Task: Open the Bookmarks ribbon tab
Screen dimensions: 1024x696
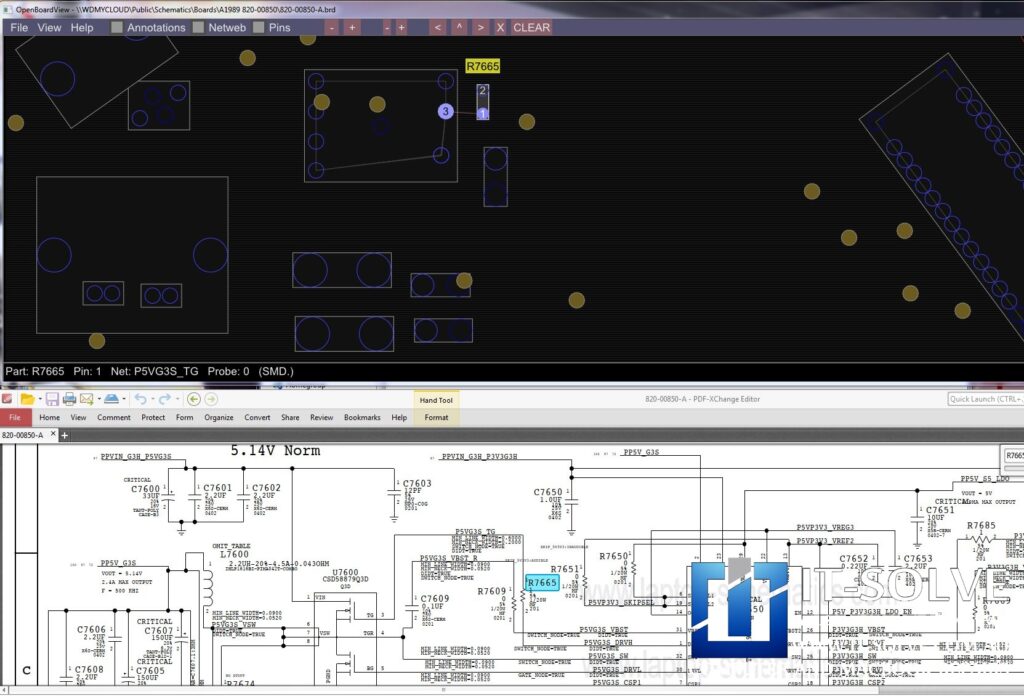Action: coord(362,417)
